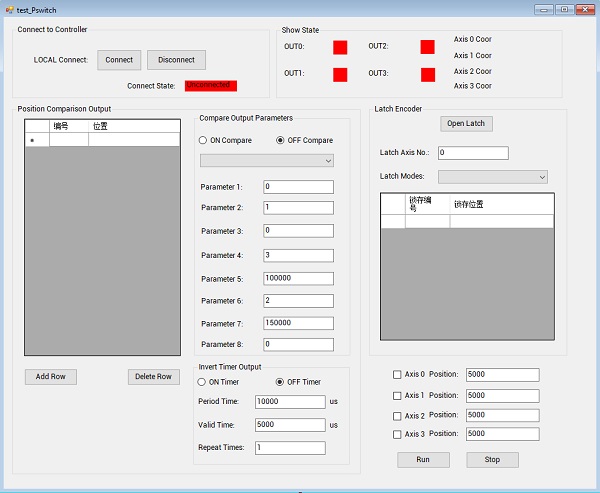Click the Period Time input field
The width and height of the screenshot is (600, 493).
(x=289, y=402)
